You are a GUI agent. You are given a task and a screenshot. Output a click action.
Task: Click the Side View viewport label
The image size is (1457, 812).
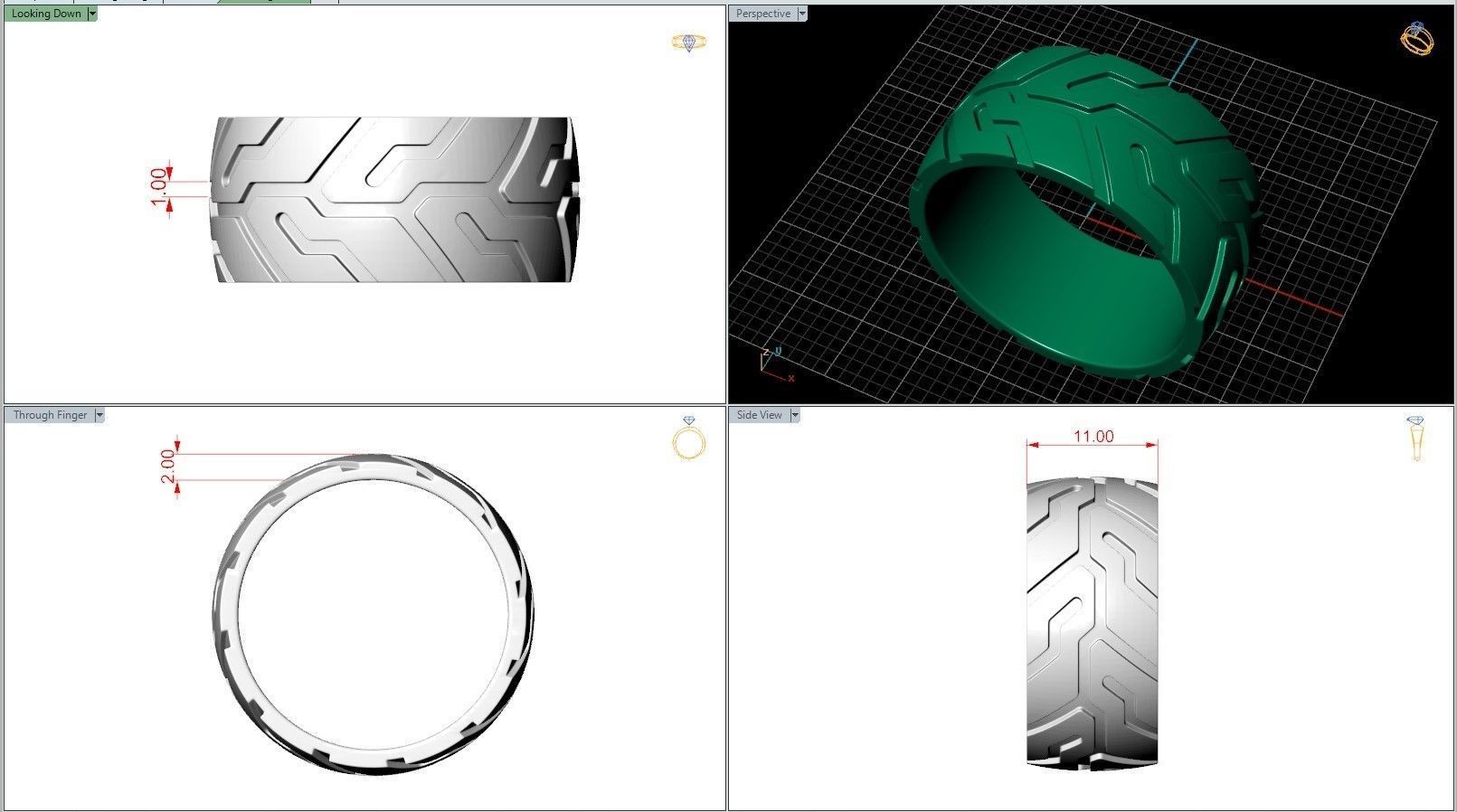point(759,415)
